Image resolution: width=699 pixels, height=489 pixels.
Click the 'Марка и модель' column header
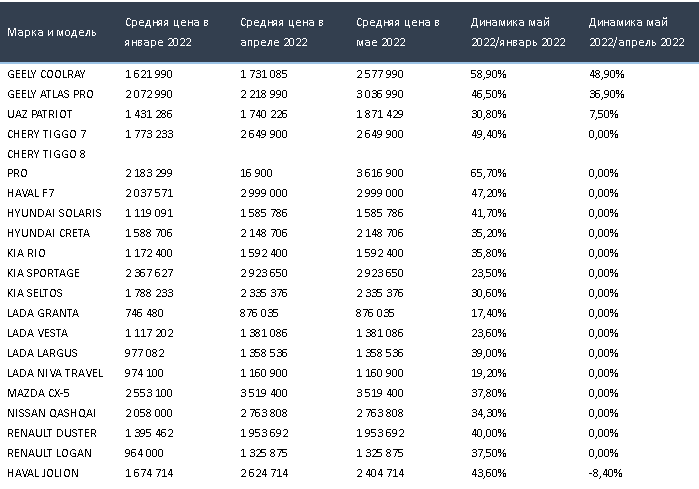[52, 32]
